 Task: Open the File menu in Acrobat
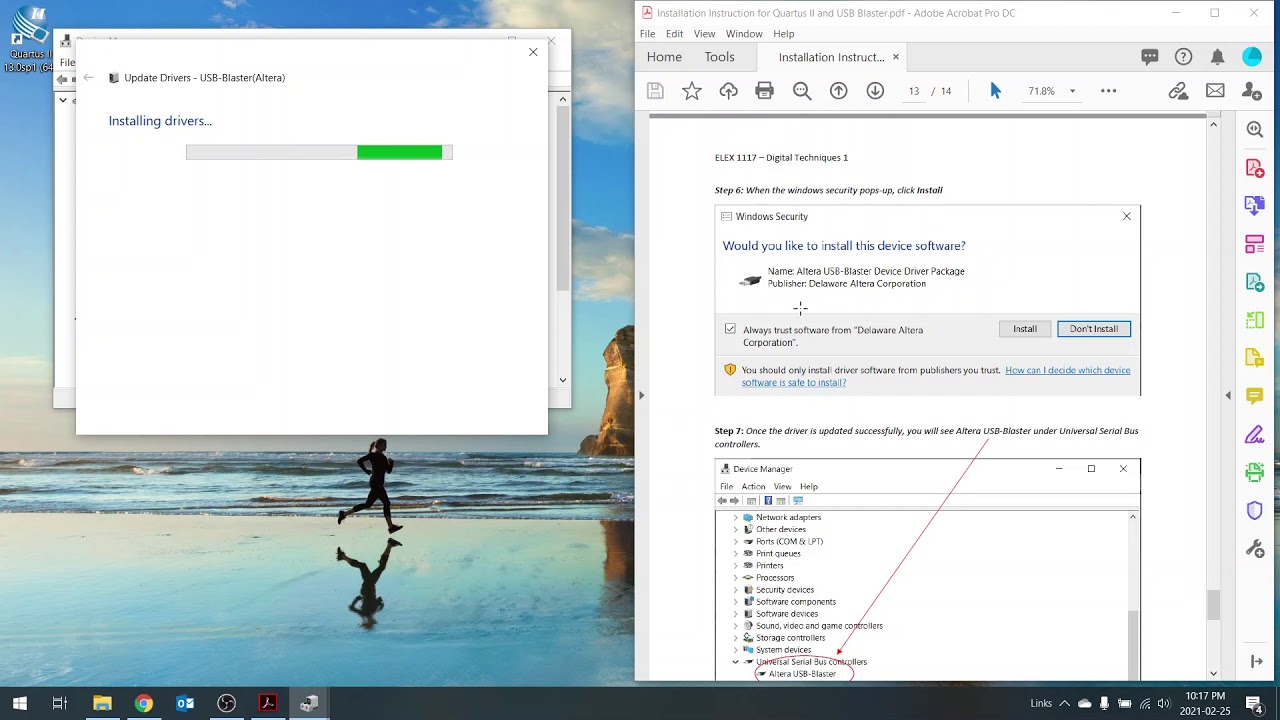pos(648,34)
